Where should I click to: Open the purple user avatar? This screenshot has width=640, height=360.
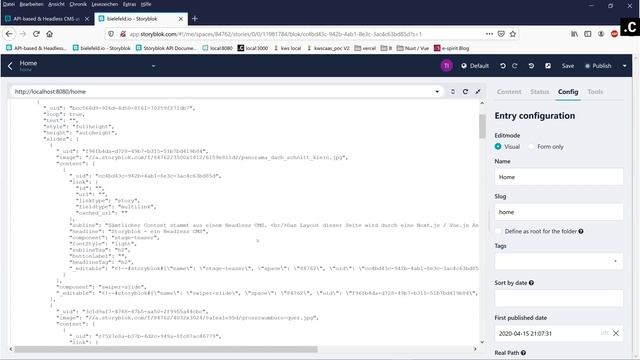446,65
